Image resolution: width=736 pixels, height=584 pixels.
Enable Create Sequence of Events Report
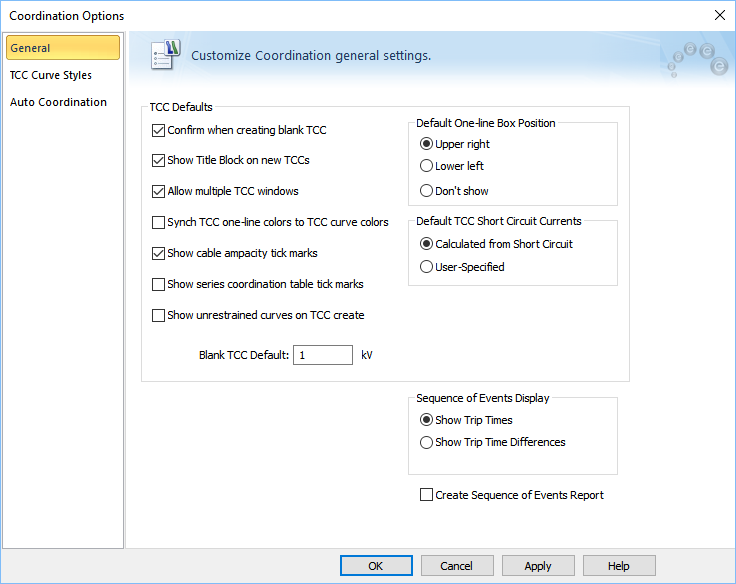click(x=427, y=495)
